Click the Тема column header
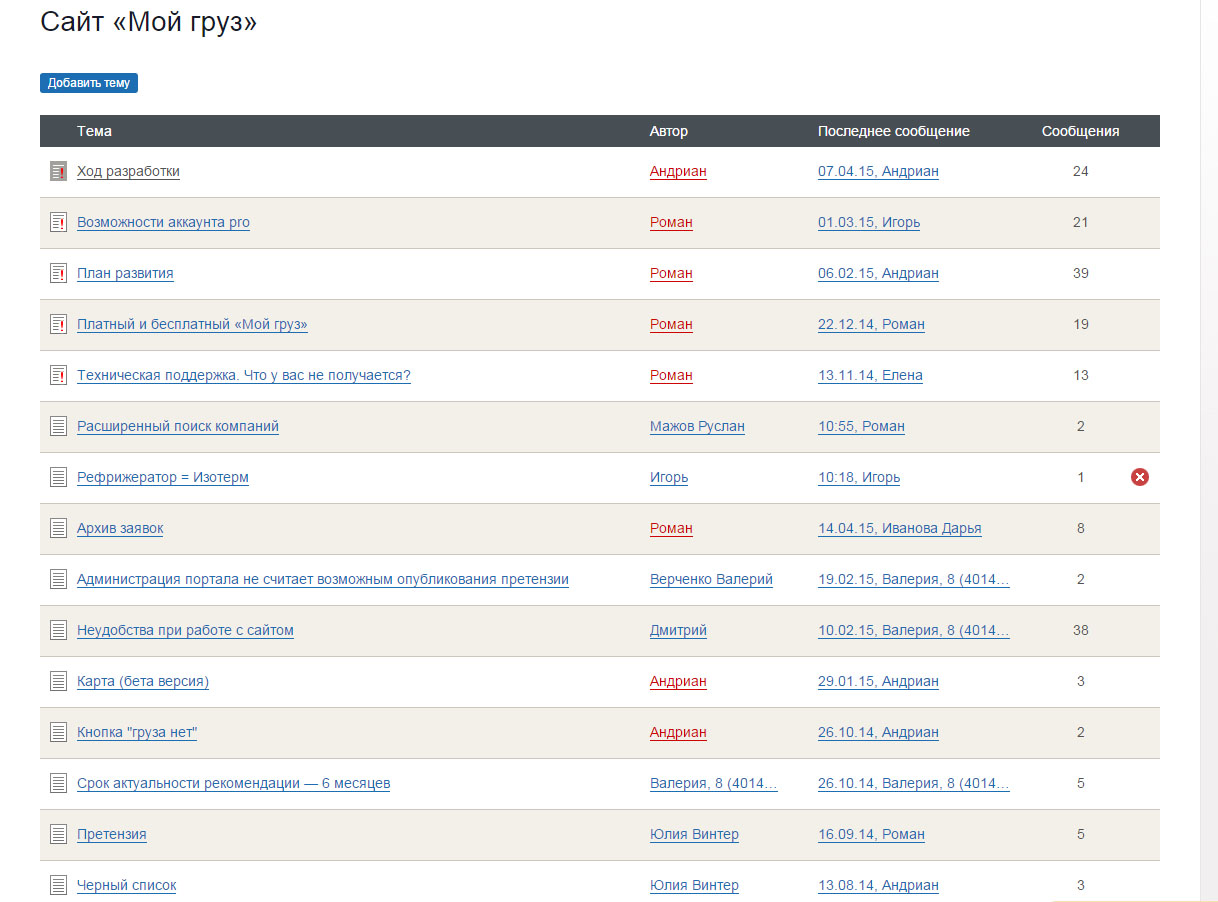1218x902 pixels. click(94, 131)
